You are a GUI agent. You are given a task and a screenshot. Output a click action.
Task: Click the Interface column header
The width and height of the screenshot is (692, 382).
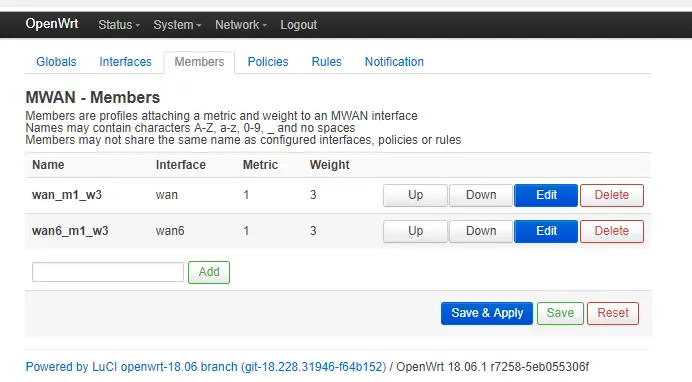pos(181,165)
